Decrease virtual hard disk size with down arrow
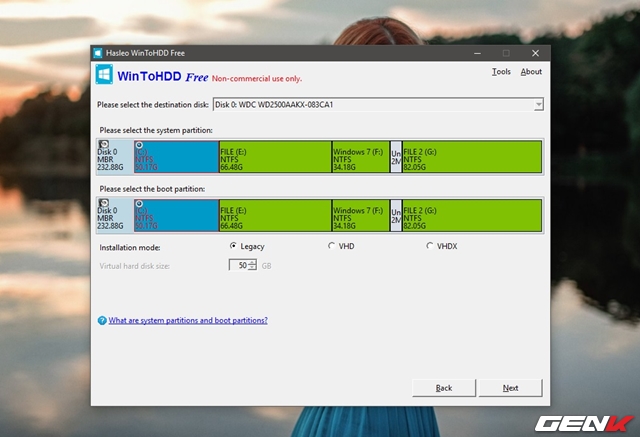640x437 pixels. (x=253, y=268)
